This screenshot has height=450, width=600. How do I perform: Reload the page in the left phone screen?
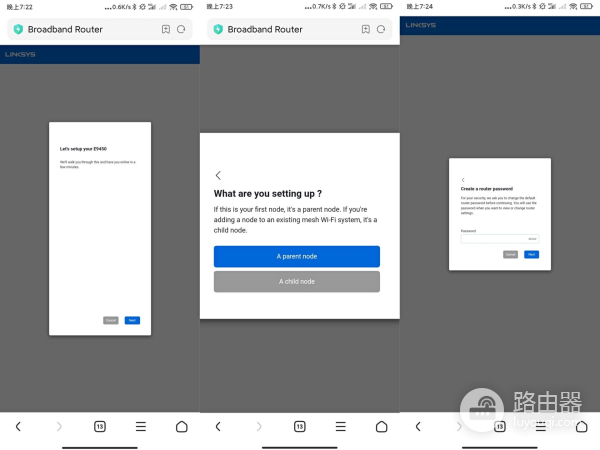coord(181,30)
